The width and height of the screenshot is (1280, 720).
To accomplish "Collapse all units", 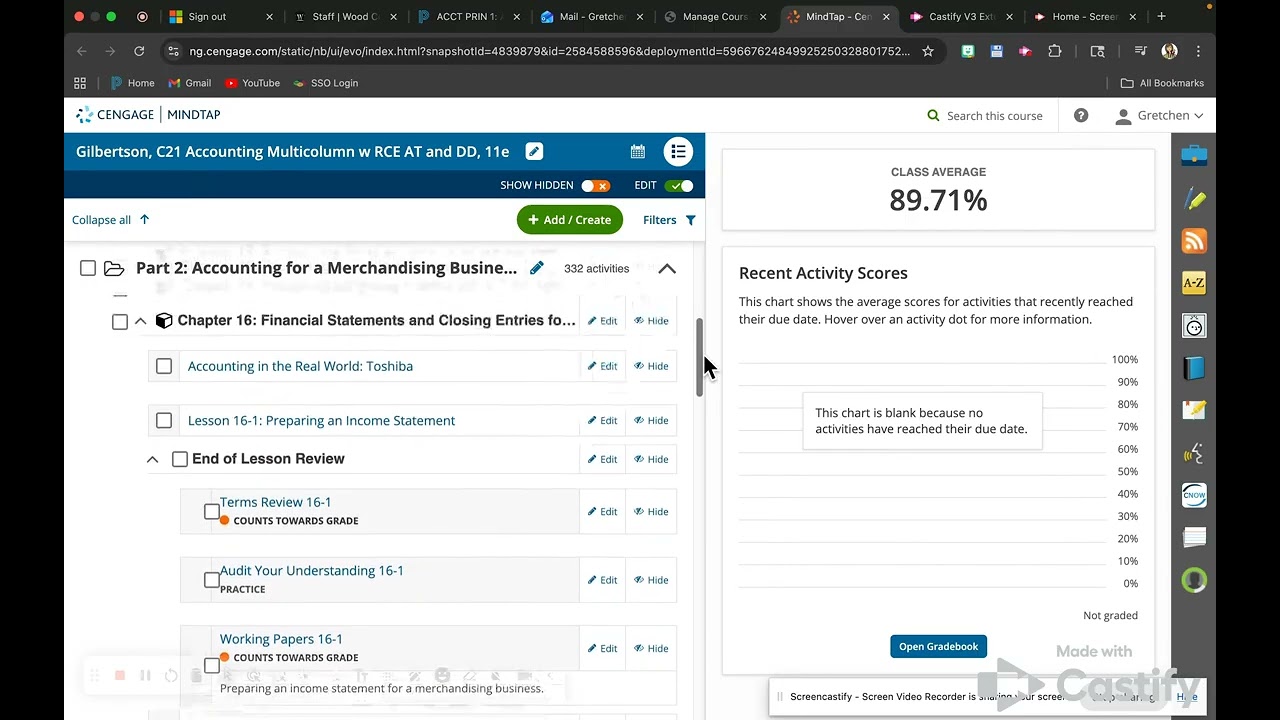I will [x=110, y=220].
